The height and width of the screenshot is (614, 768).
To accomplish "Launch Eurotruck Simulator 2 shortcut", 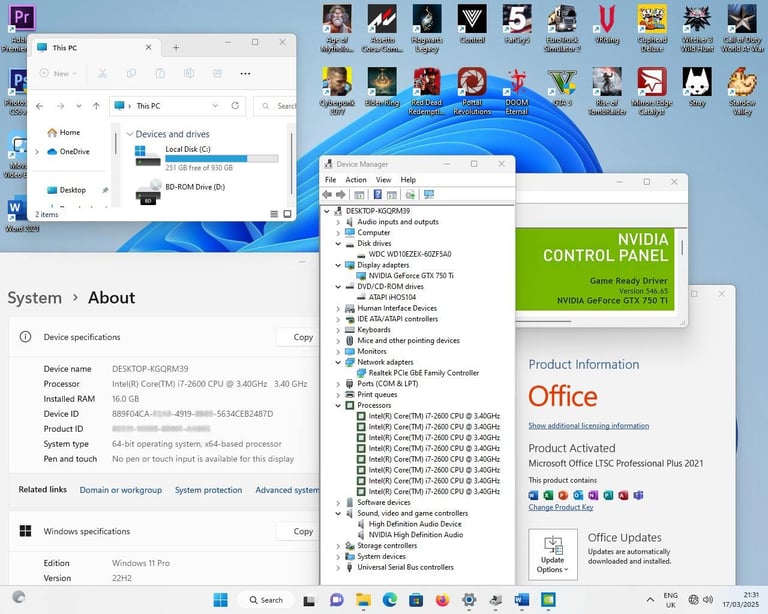I will pyautogui.click(x=562, y=28).
